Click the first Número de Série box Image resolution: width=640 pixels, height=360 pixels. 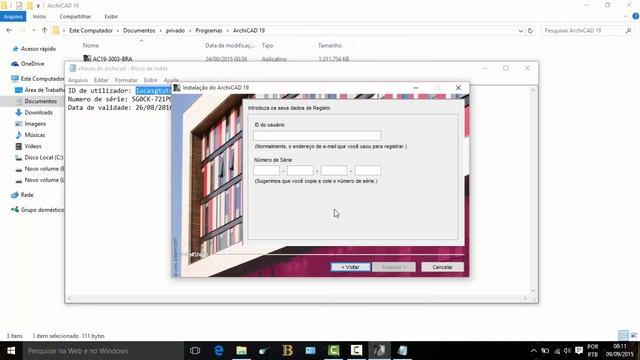266,171
